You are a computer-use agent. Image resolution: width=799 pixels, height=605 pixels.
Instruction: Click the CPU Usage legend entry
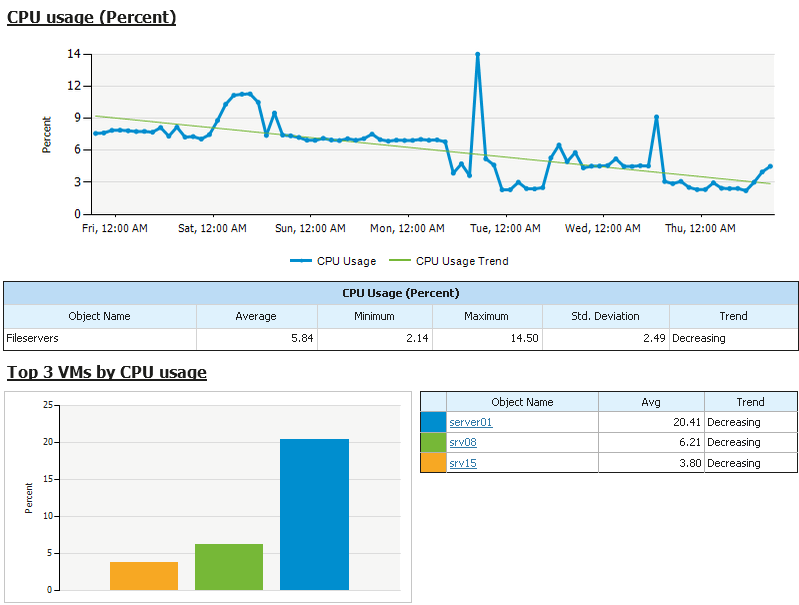click(x=333, y=261)
